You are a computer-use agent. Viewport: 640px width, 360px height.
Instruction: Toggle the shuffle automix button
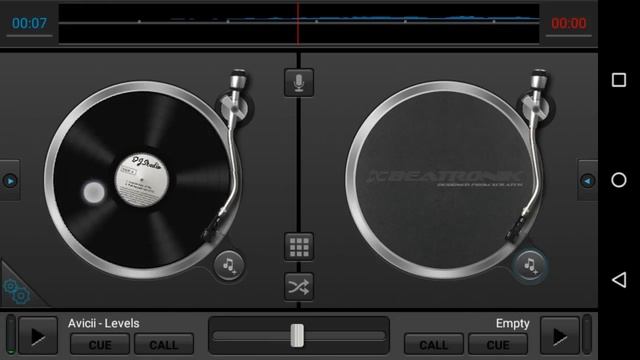(299, 287)
